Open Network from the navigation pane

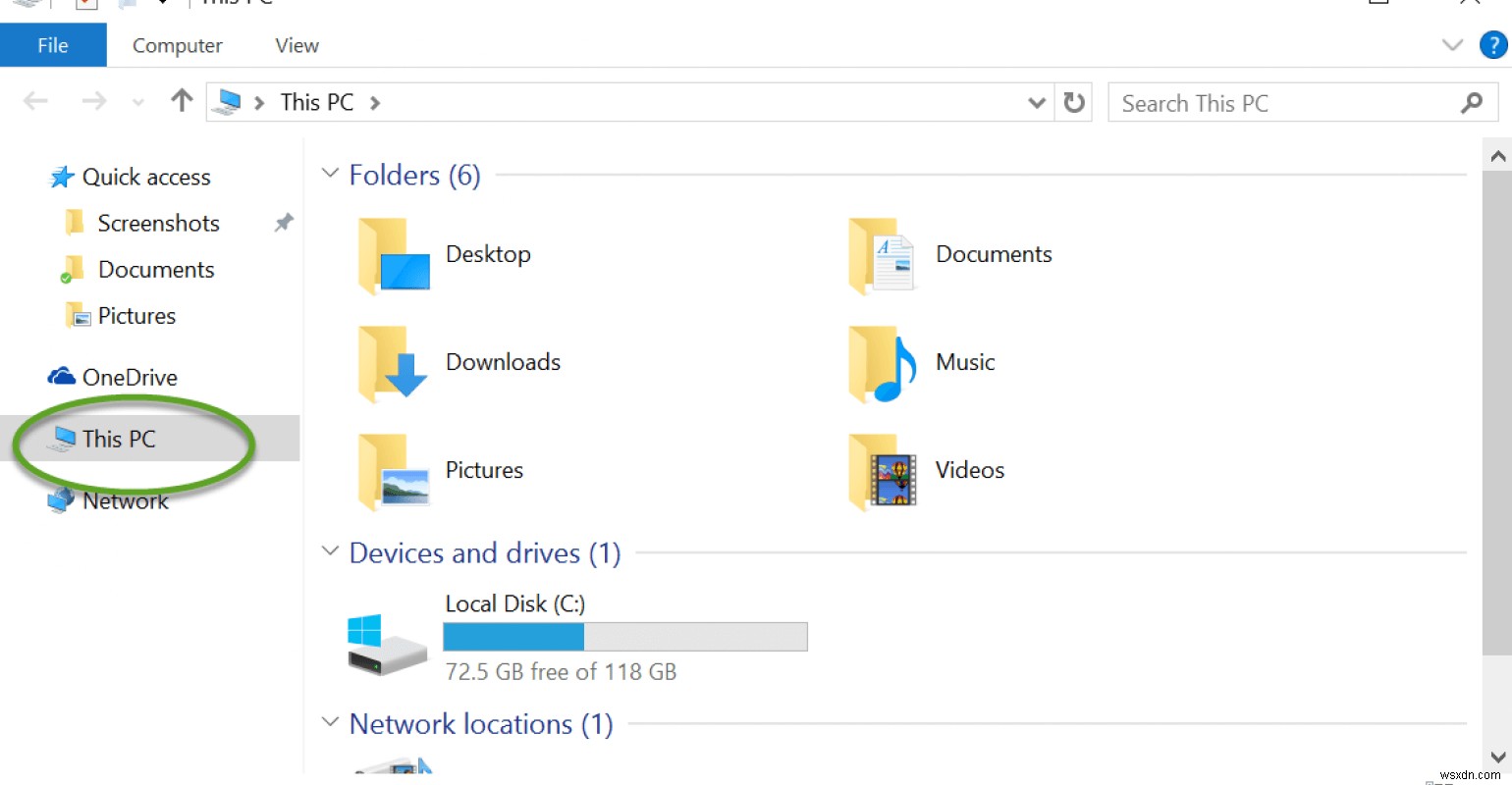tap(125, 500)
